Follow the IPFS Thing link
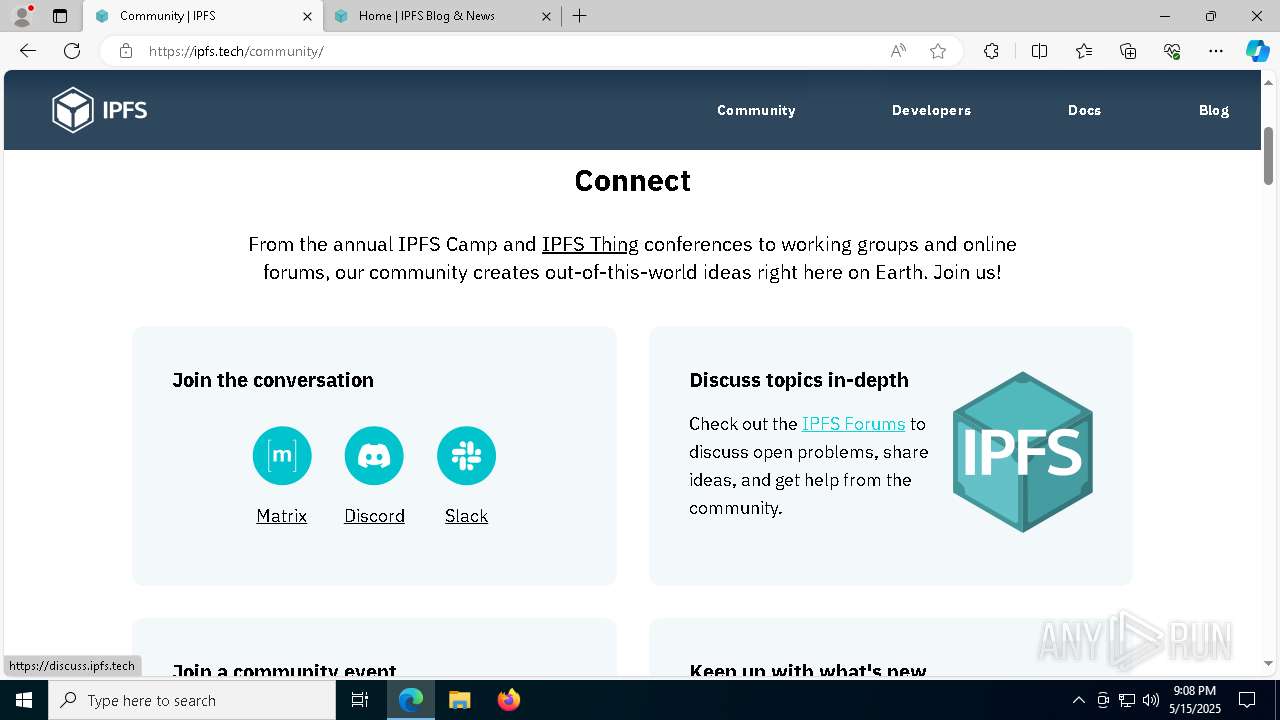1280x720 pixels. (590, 244)
